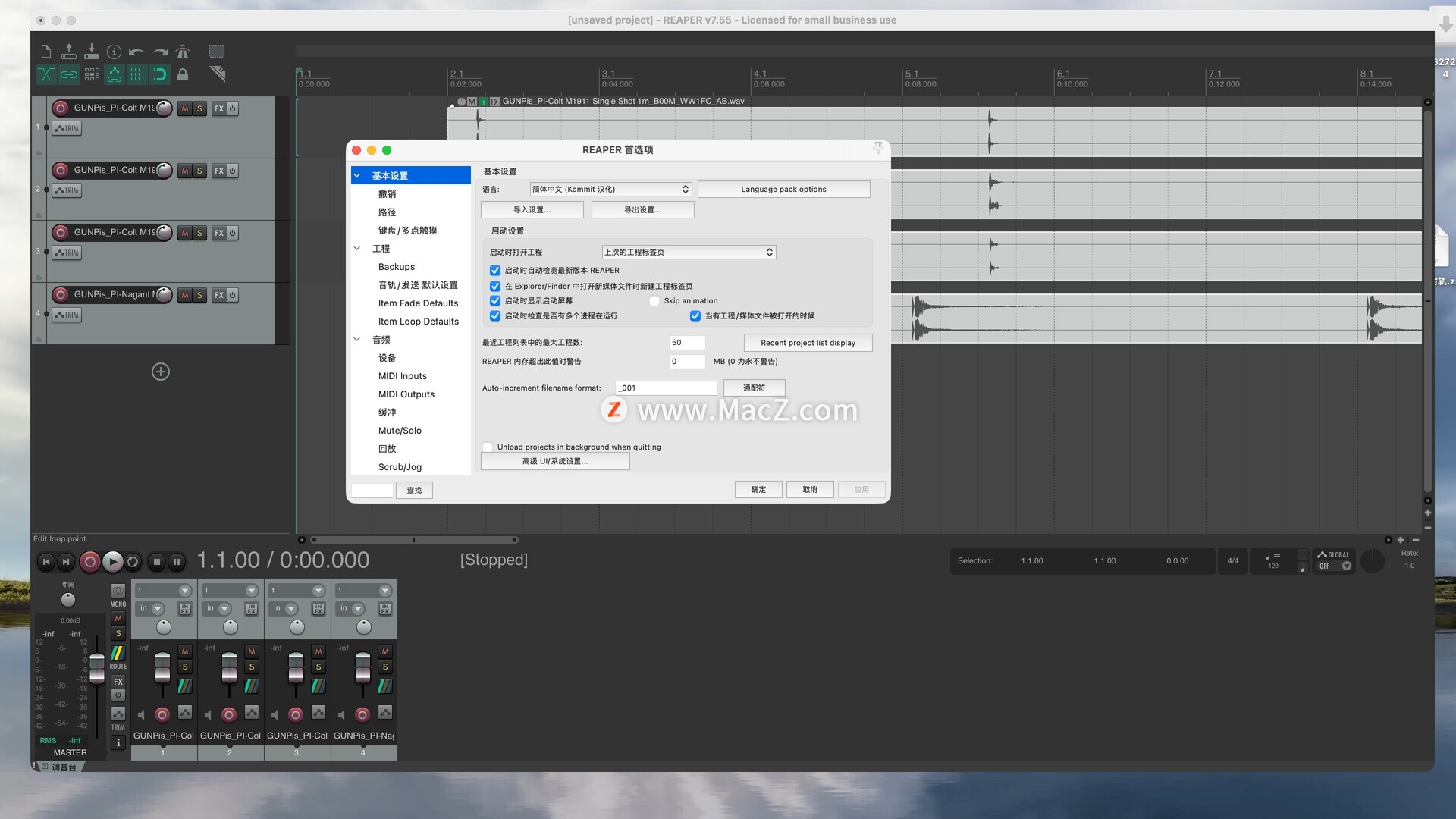This screenshot has height=819, width=1456.
Task: Open project settings info icon
Action: pyautogui.click(x=114, y=52)
